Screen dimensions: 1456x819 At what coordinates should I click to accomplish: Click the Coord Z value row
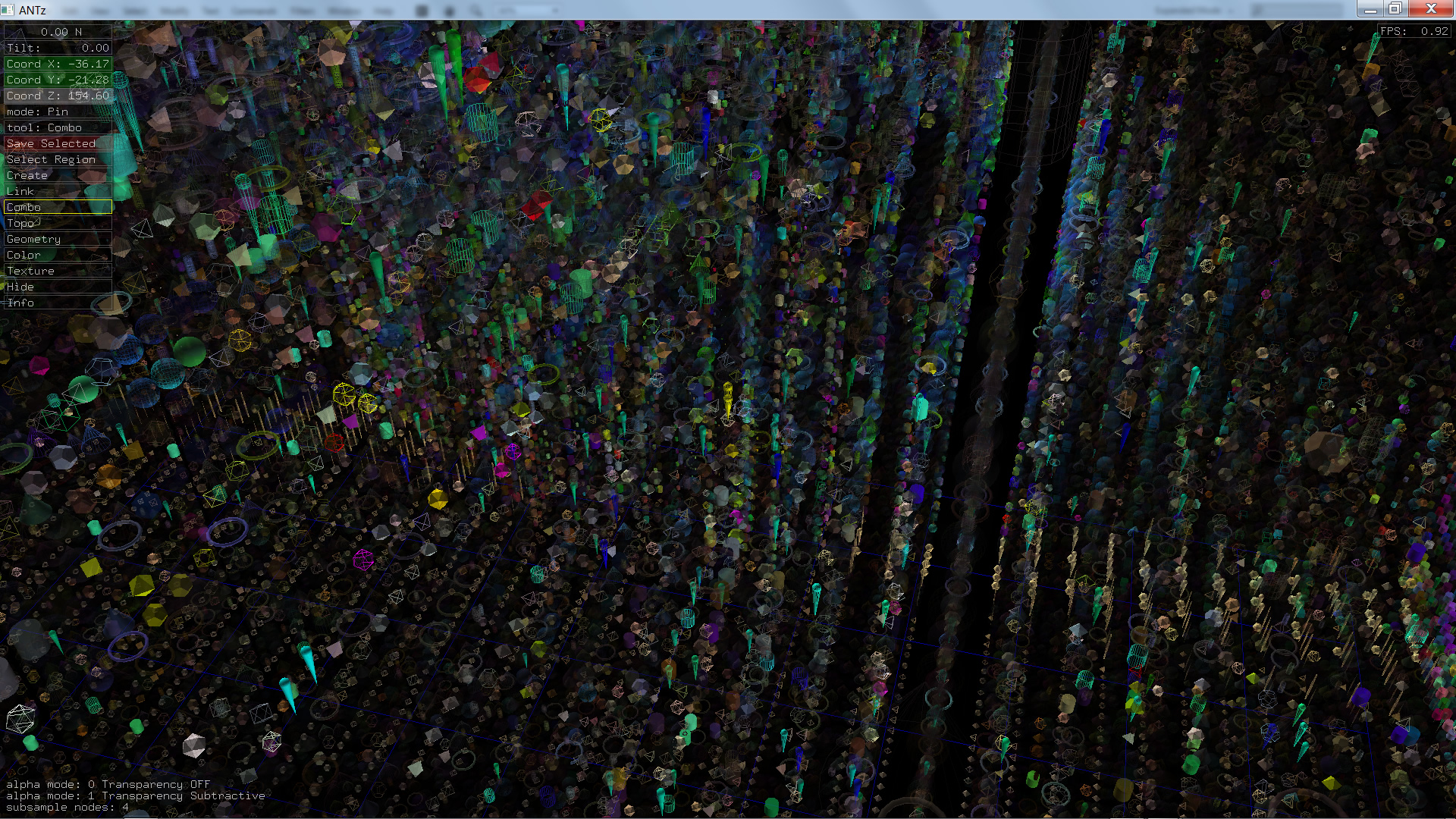tap(58, 96)
